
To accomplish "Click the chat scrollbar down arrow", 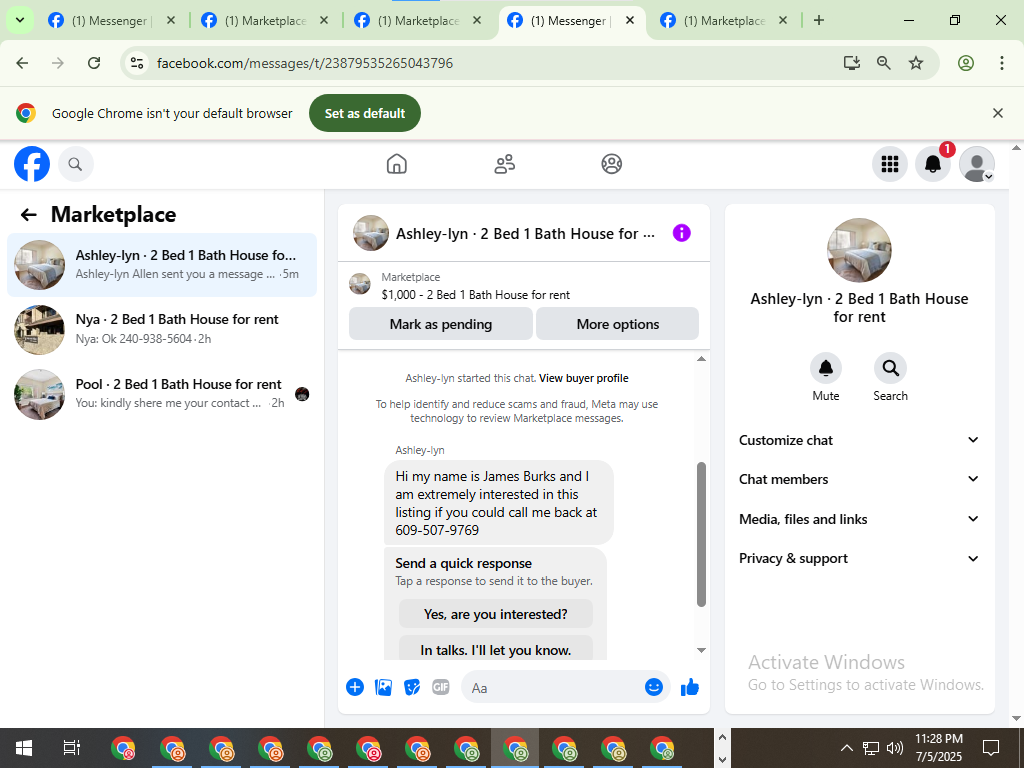I will (701, 650).
